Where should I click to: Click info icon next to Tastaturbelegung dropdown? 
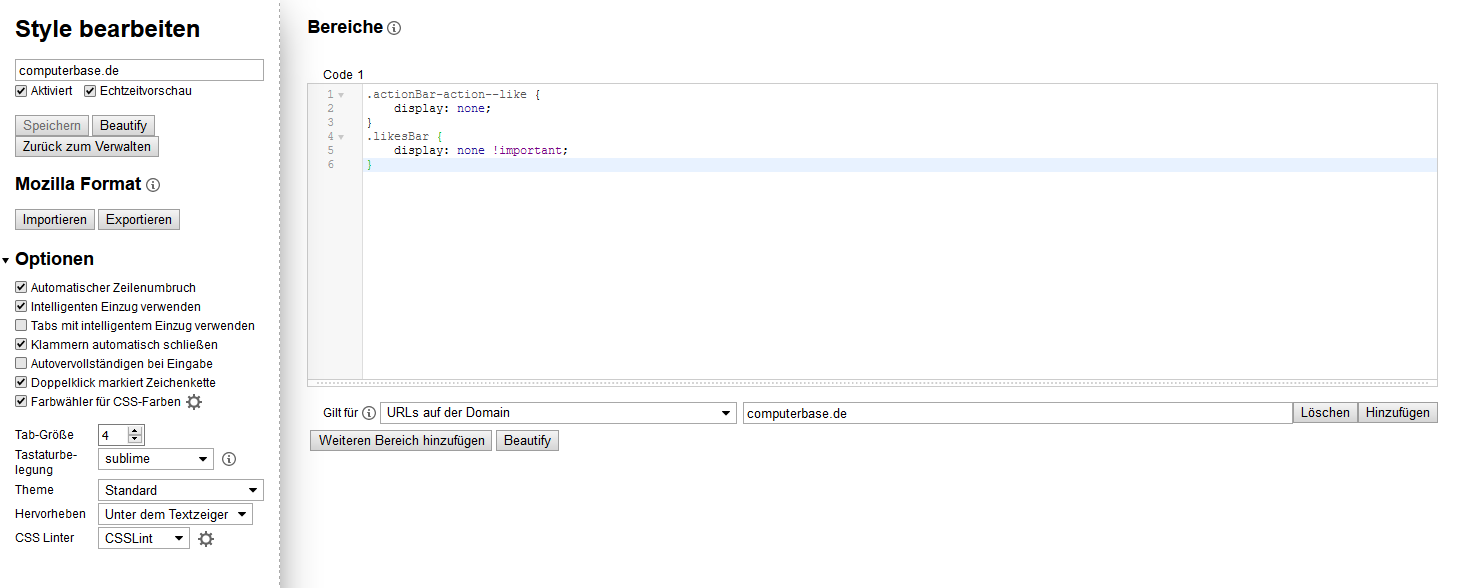click(x=228, y=459)
